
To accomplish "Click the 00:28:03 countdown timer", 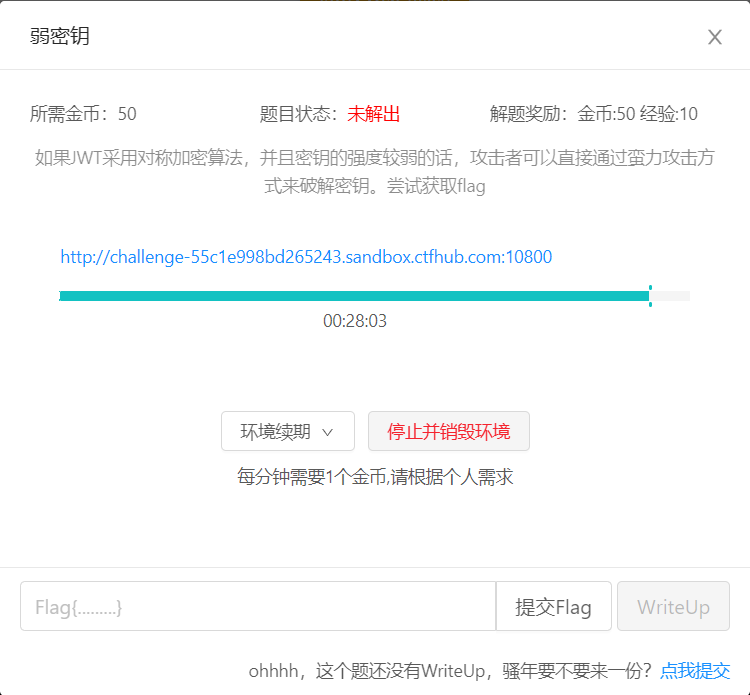I will [x=355, y=321].
